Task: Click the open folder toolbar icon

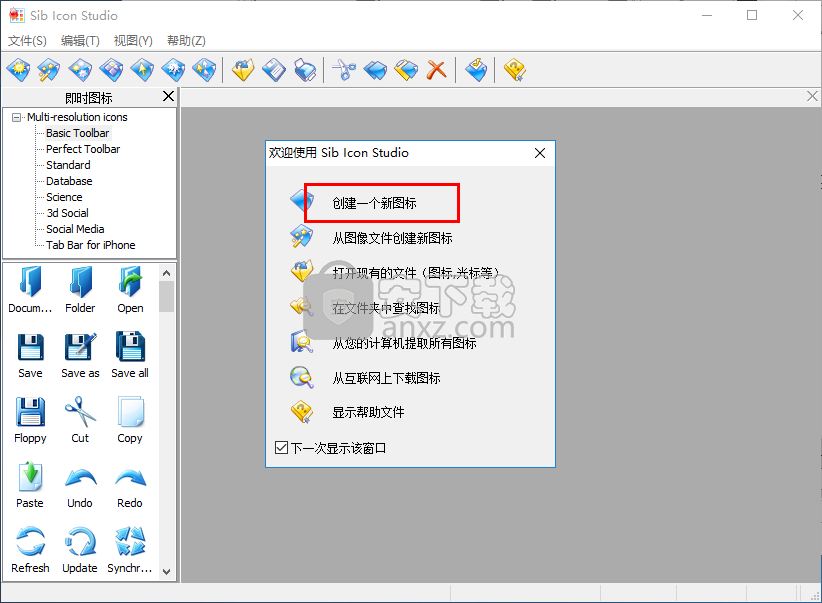Action: tap(243, 70)
